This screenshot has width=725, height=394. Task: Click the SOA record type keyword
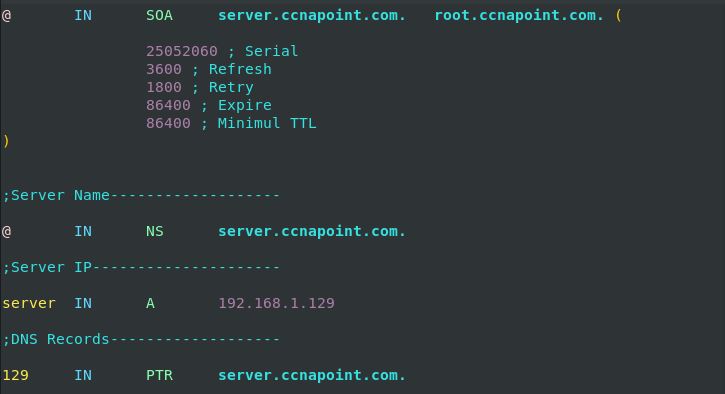[159, 15]
